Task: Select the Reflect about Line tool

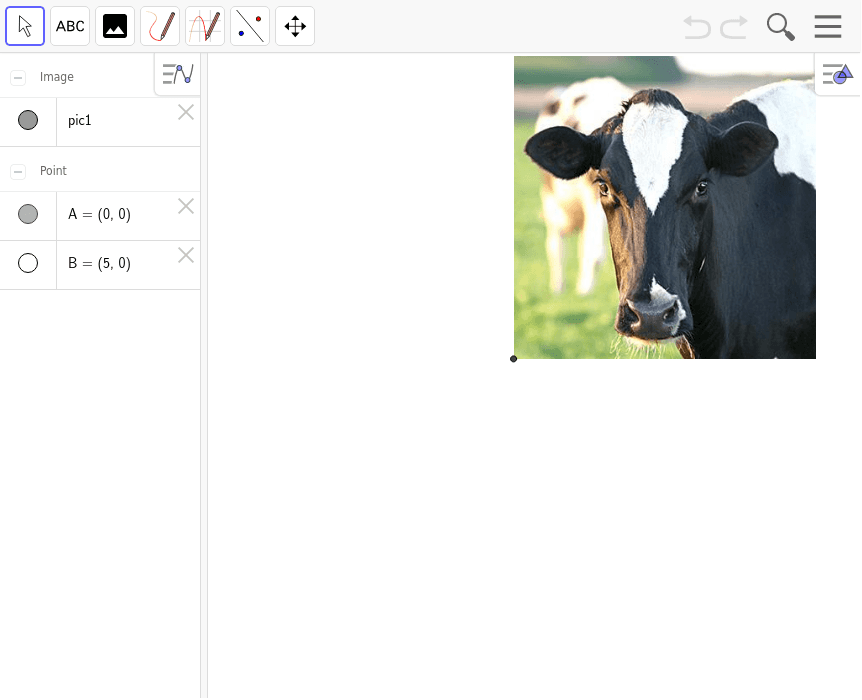Action: pos(250,26)
